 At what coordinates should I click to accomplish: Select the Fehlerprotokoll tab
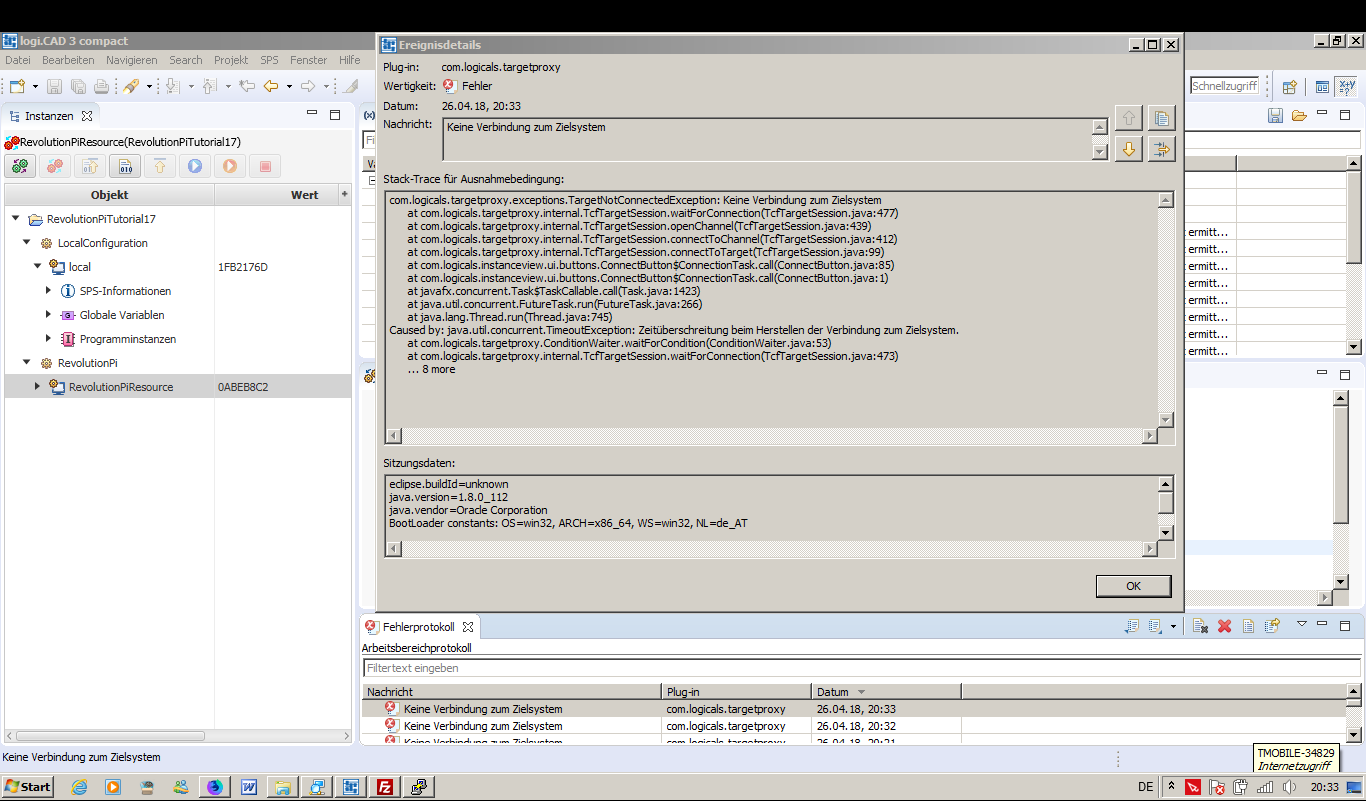coord(418,627)
